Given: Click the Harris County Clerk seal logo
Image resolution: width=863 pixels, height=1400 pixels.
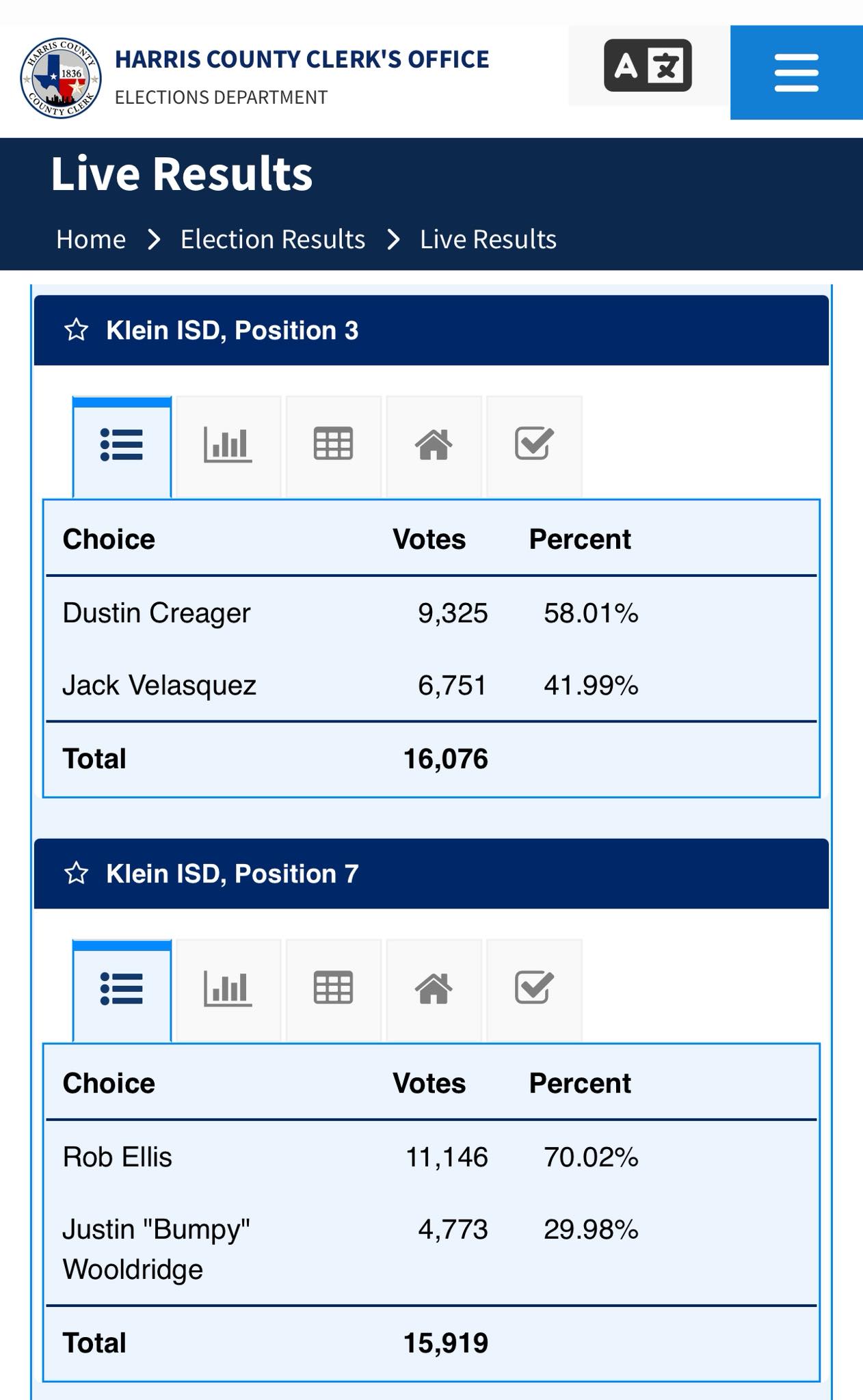Looking at the screenshot, I should click(x=61, y=78).
